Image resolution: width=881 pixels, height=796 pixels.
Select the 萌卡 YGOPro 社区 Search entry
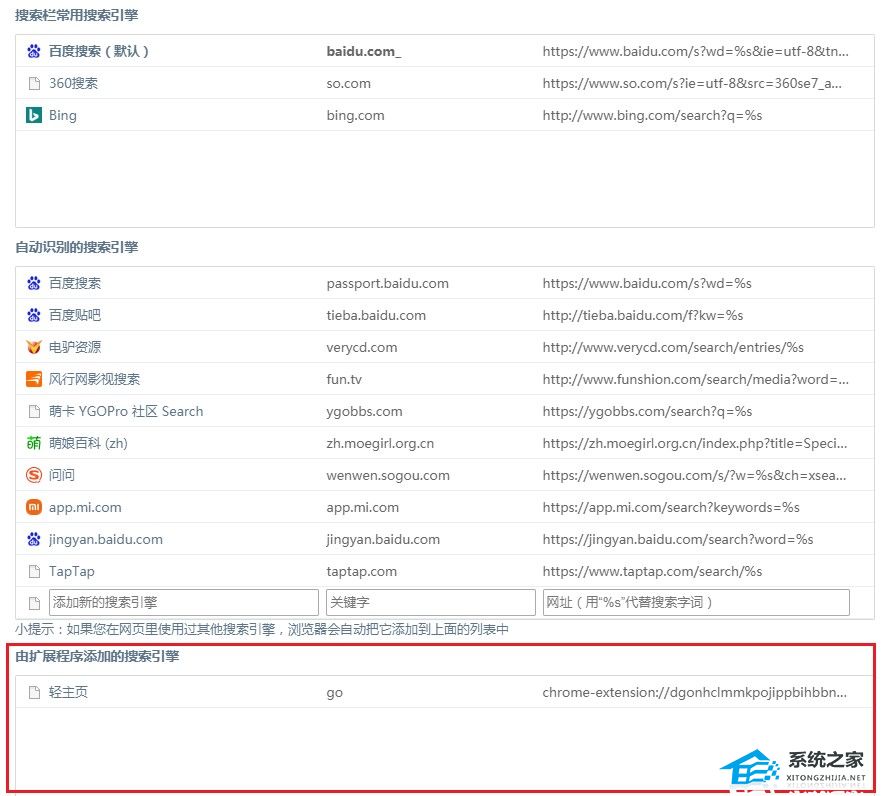125,411
